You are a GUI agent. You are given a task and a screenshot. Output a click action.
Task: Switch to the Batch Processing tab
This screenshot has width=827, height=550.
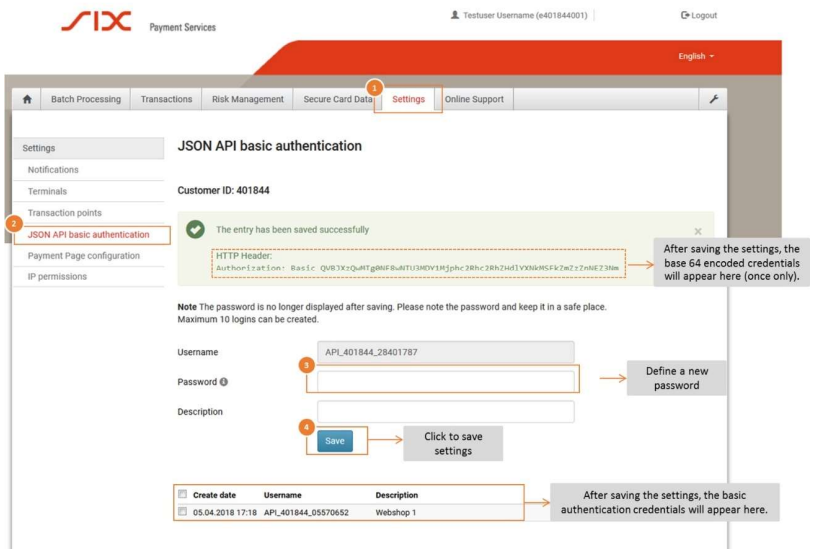[85, 99]
